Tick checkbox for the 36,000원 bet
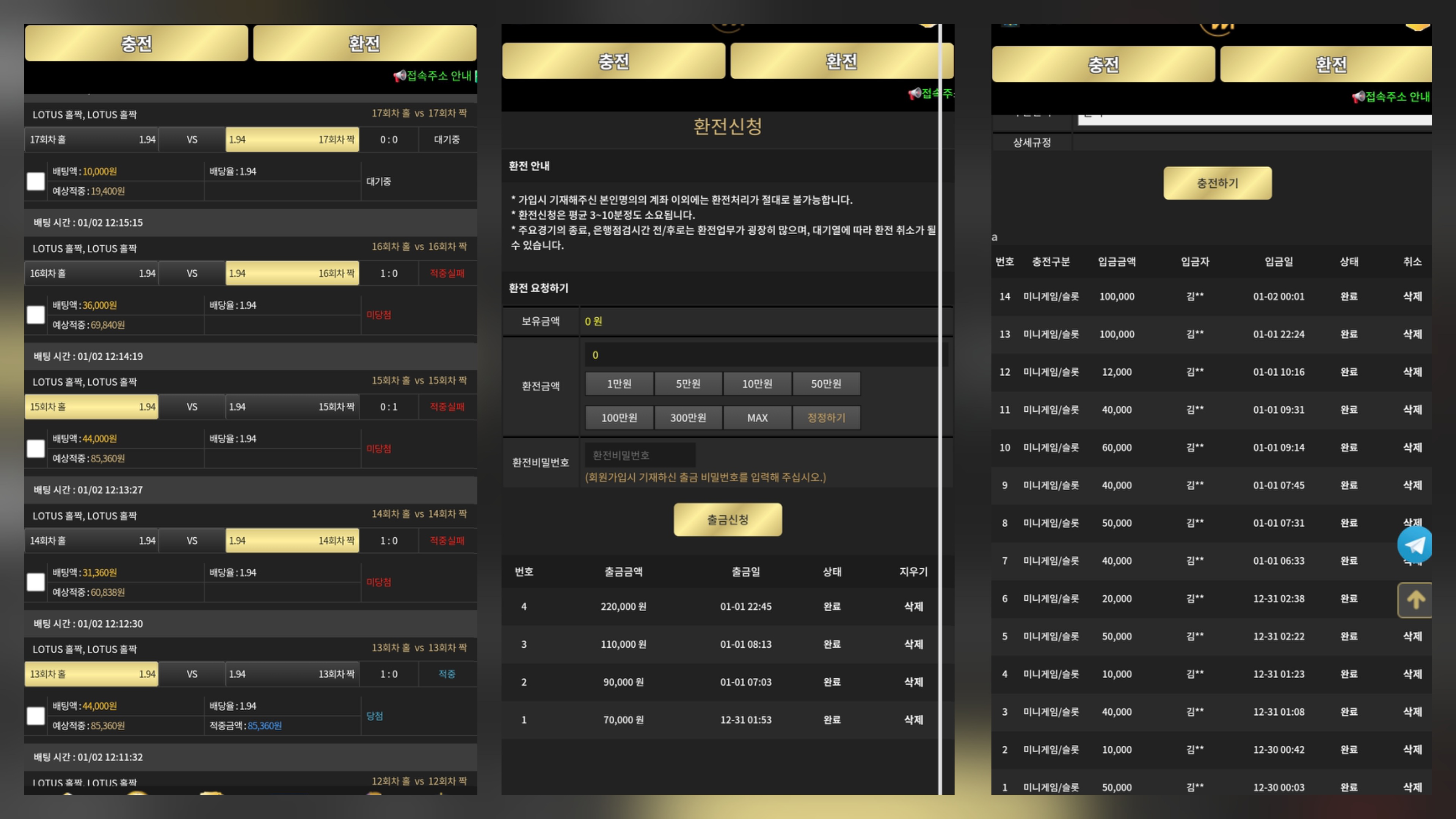Viewport: 1456px width, 819px height. [36, 315]
